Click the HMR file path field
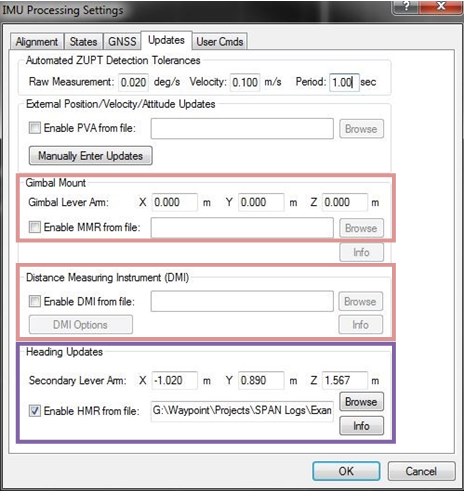Screen dimensions: 464x496 click(x=242, y=411)
